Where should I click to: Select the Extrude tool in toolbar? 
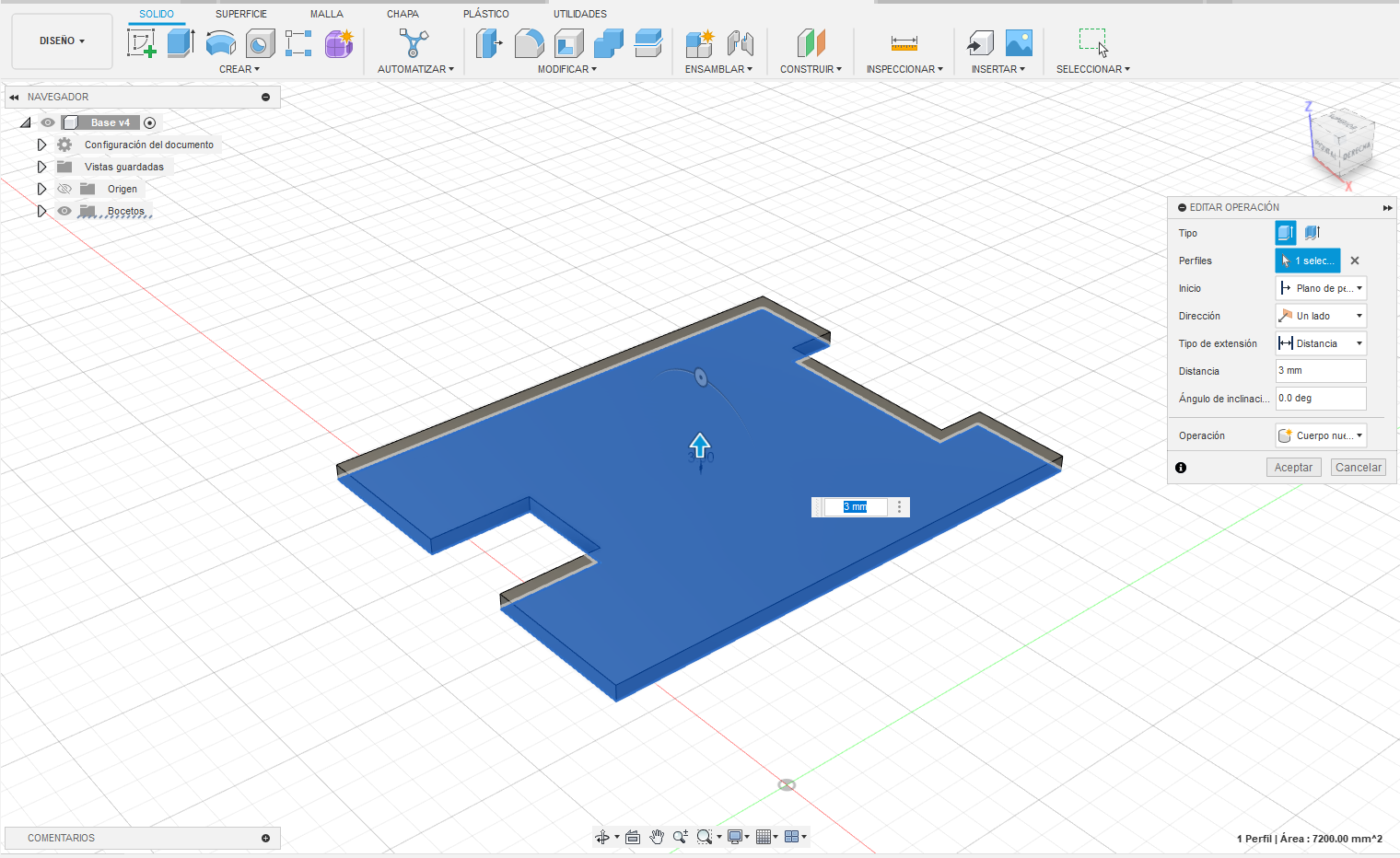coord(181,42)
